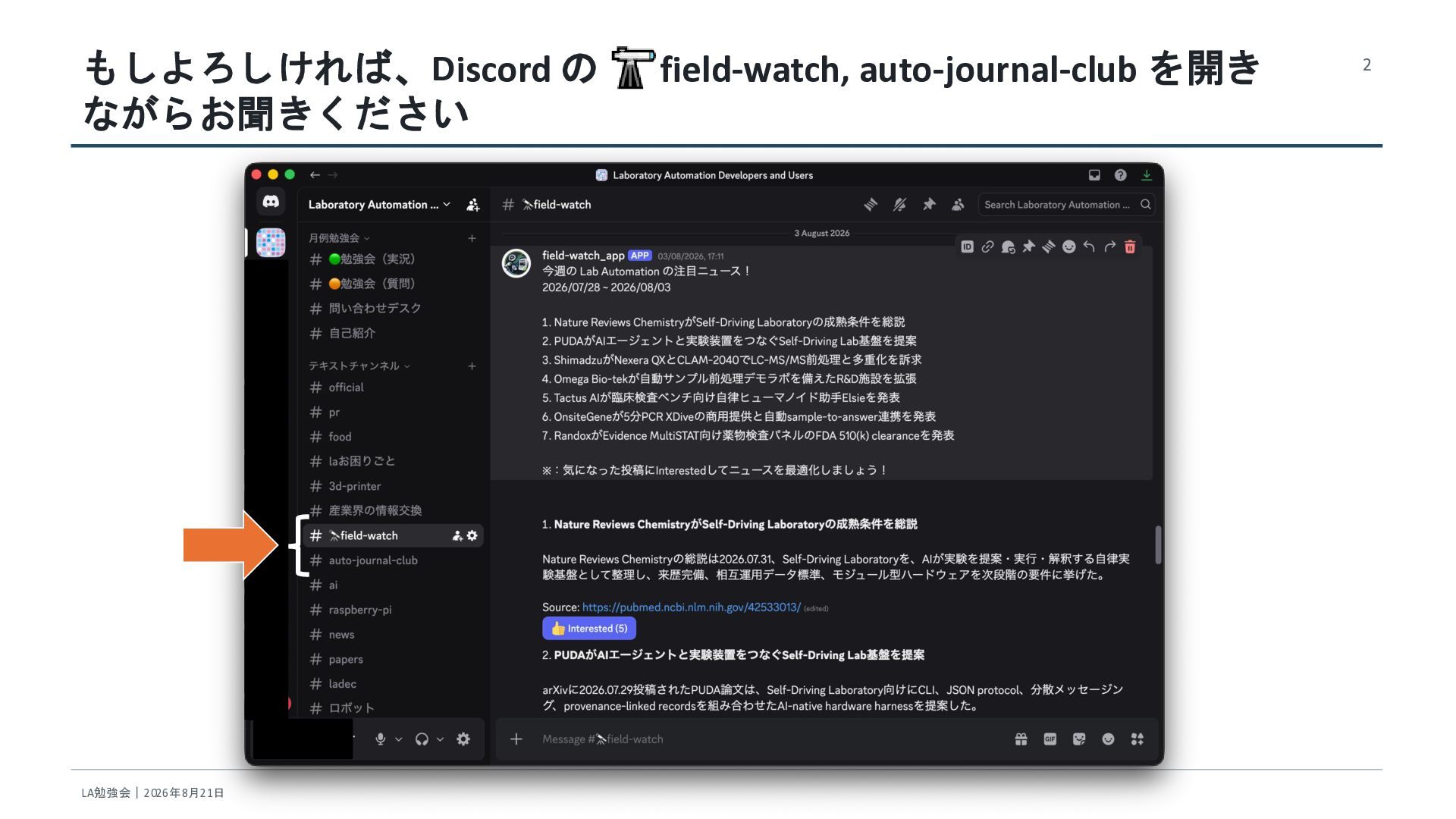Show the member list
1456x819 pixels.
[958, 205]
